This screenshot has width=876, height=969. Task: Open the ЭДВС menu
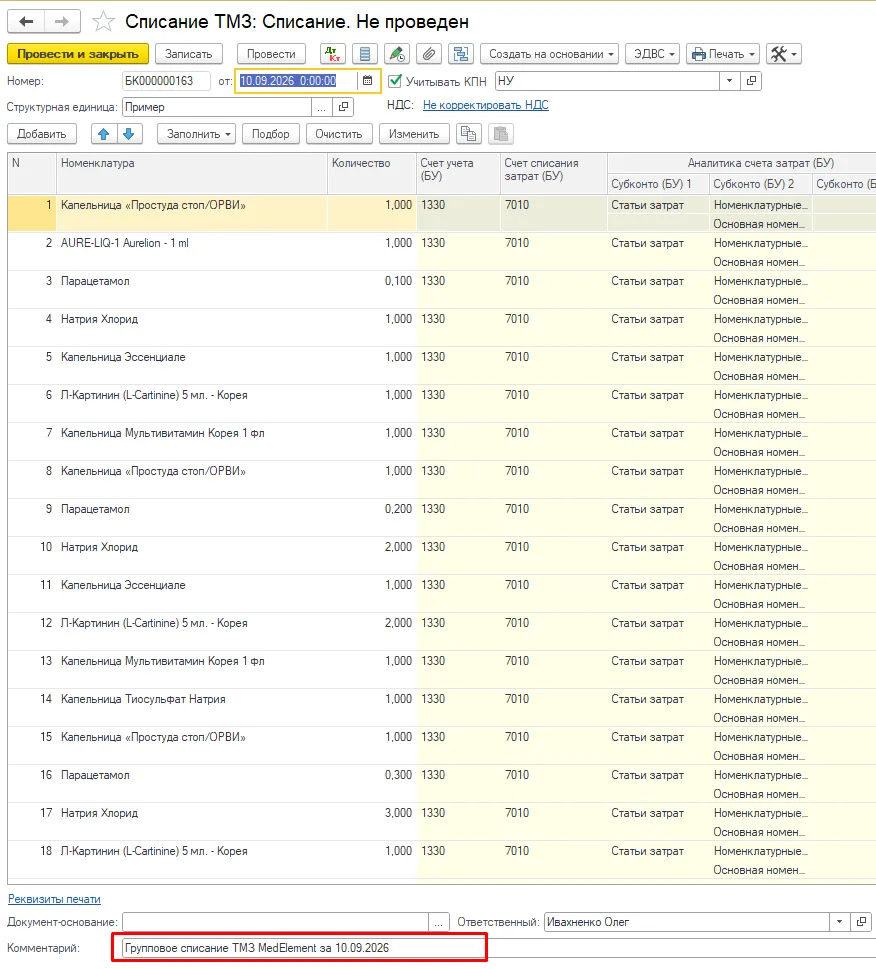652,54
